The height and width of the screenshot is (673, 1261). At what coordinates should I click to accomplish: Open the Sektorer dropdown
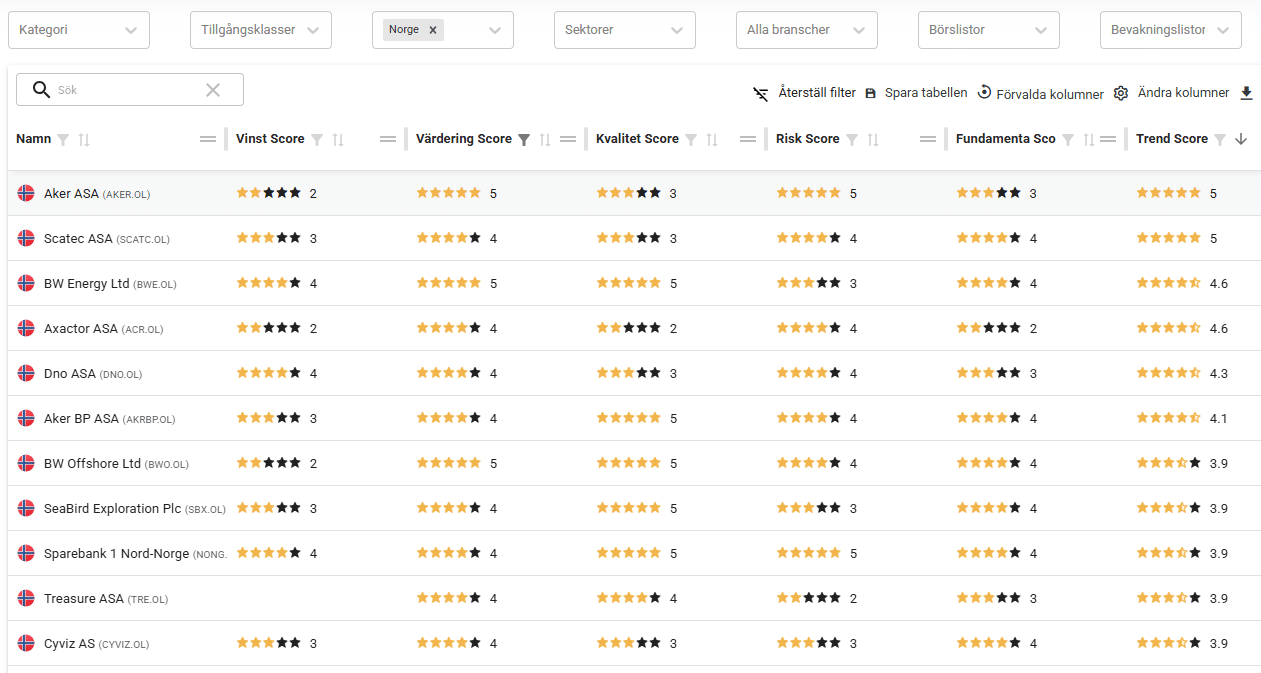(624, 30)
